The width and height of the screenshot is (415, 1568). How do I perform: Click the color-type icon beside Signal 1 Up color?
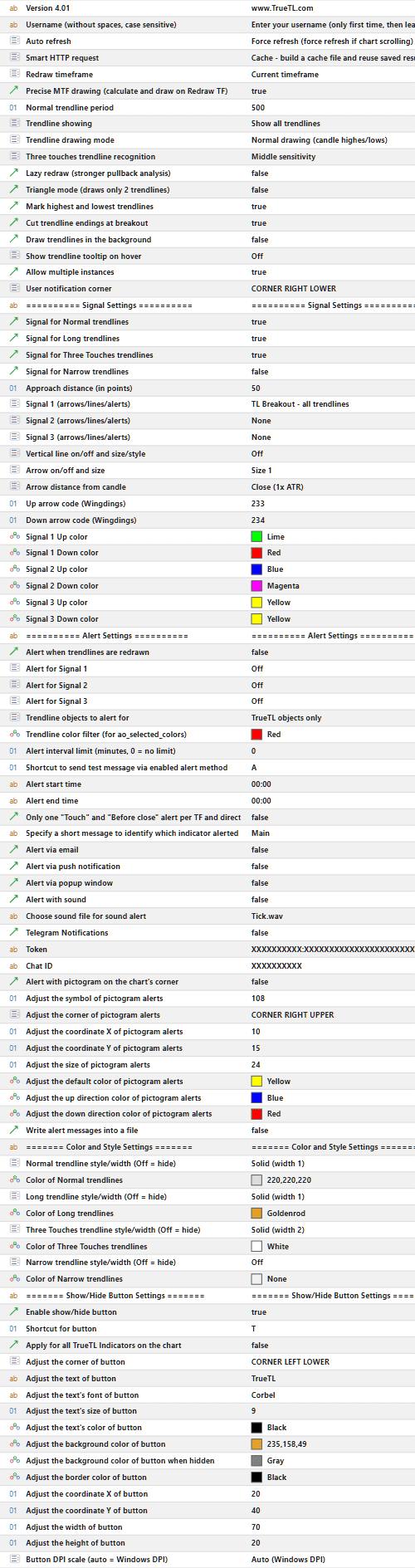click(x=13, y=537)
